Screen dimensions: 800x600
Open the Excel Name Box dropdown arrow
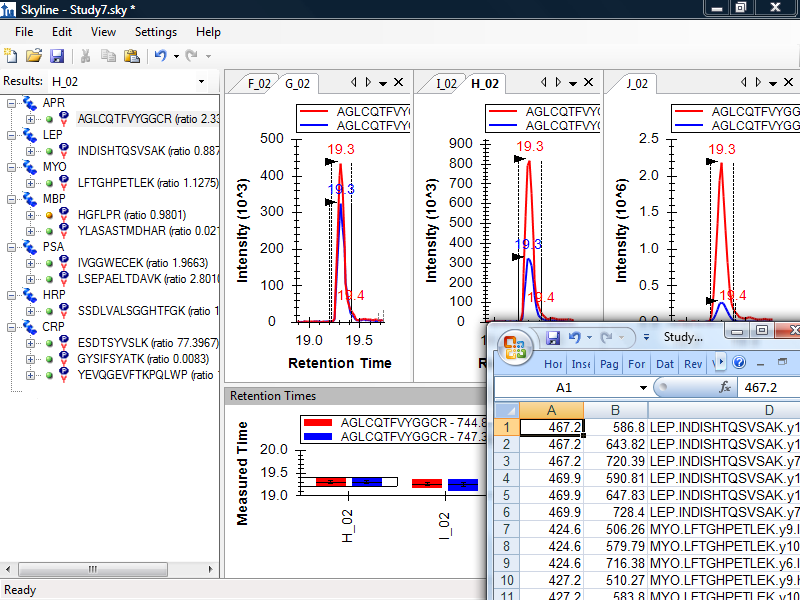click(x=643, y=388)
